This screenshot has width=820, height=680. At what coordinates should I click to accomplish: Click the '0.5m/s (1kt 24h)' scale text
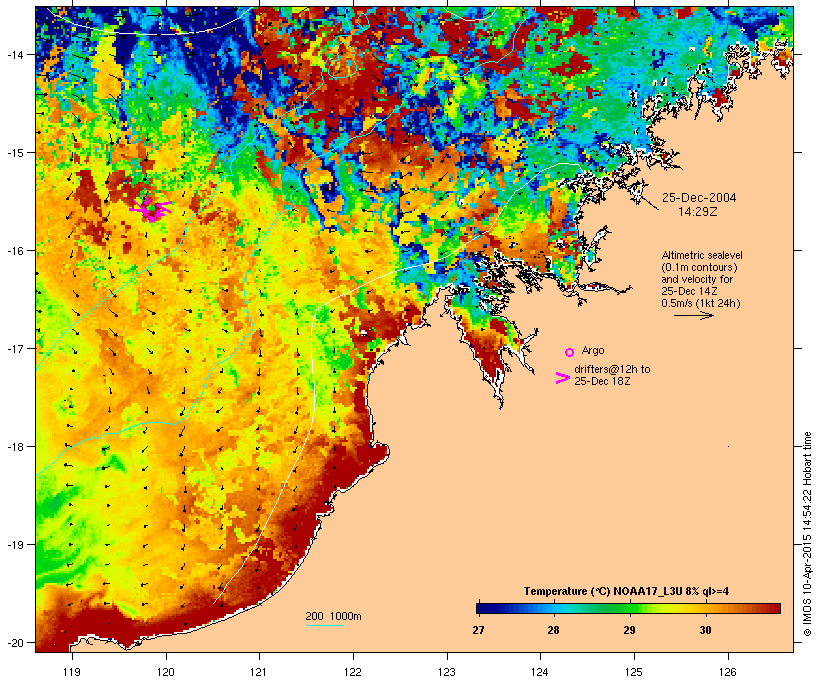point(701,303)
